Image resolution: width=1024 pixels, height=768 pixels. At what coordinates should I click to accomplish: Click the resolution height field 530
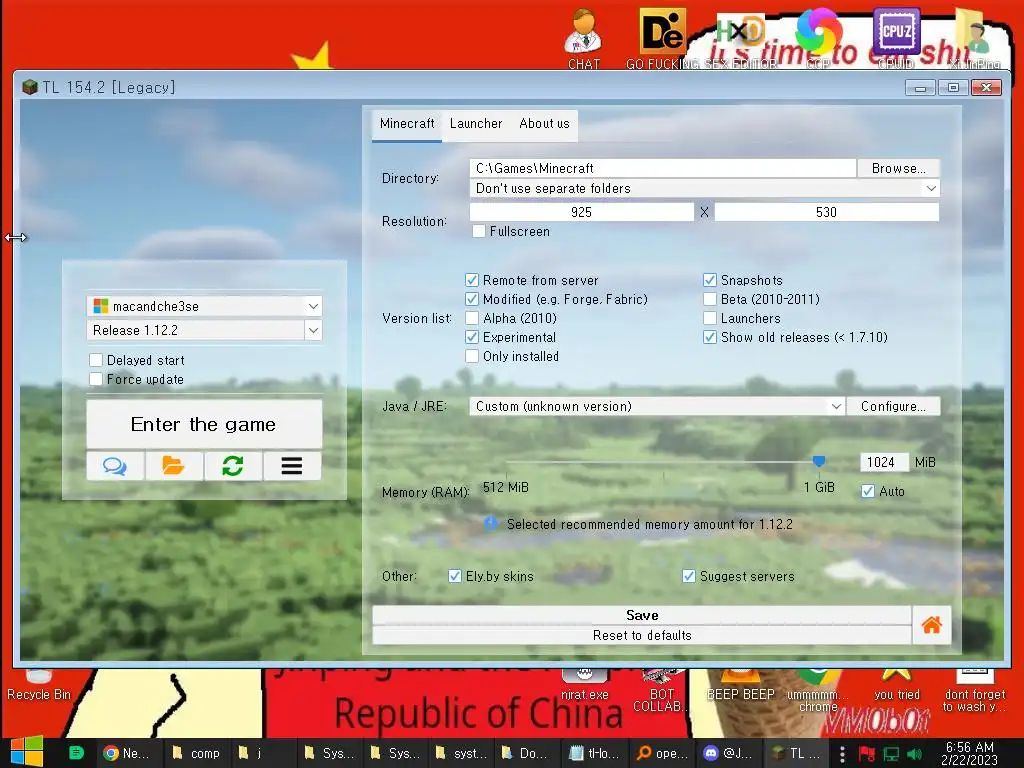tap(827, 212)
